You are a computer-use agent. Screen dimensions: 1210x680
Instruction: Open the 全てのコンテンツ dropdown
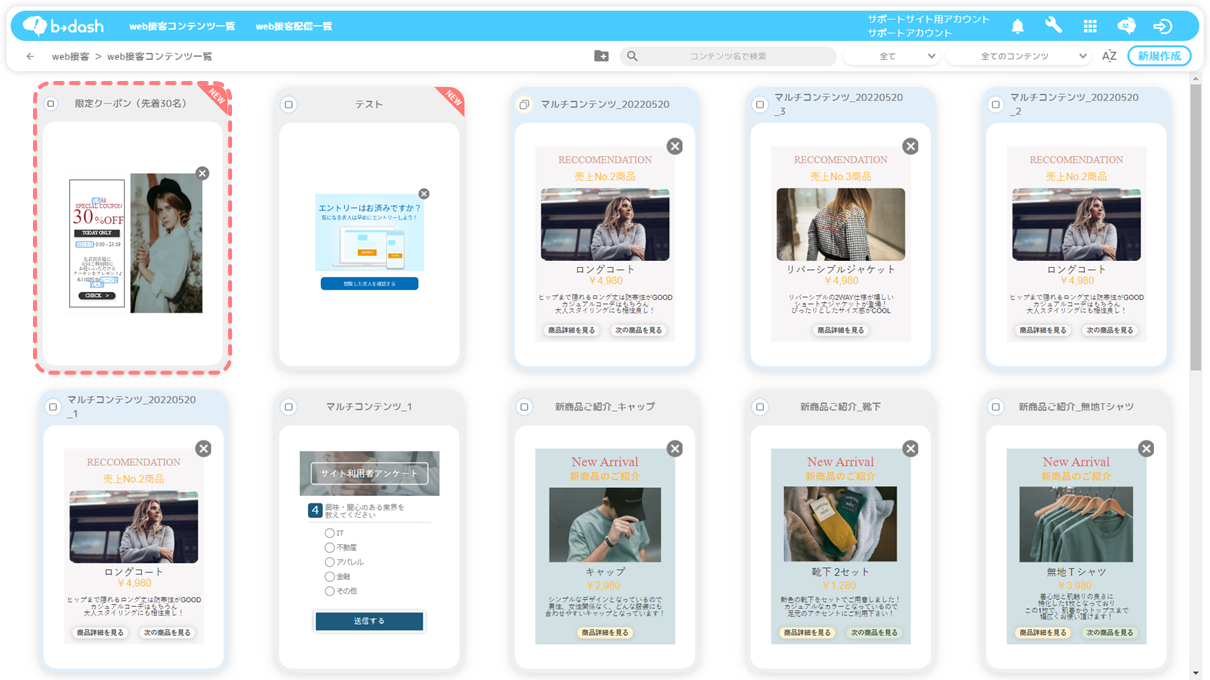pyautogui.click(x=1019, y=56)
